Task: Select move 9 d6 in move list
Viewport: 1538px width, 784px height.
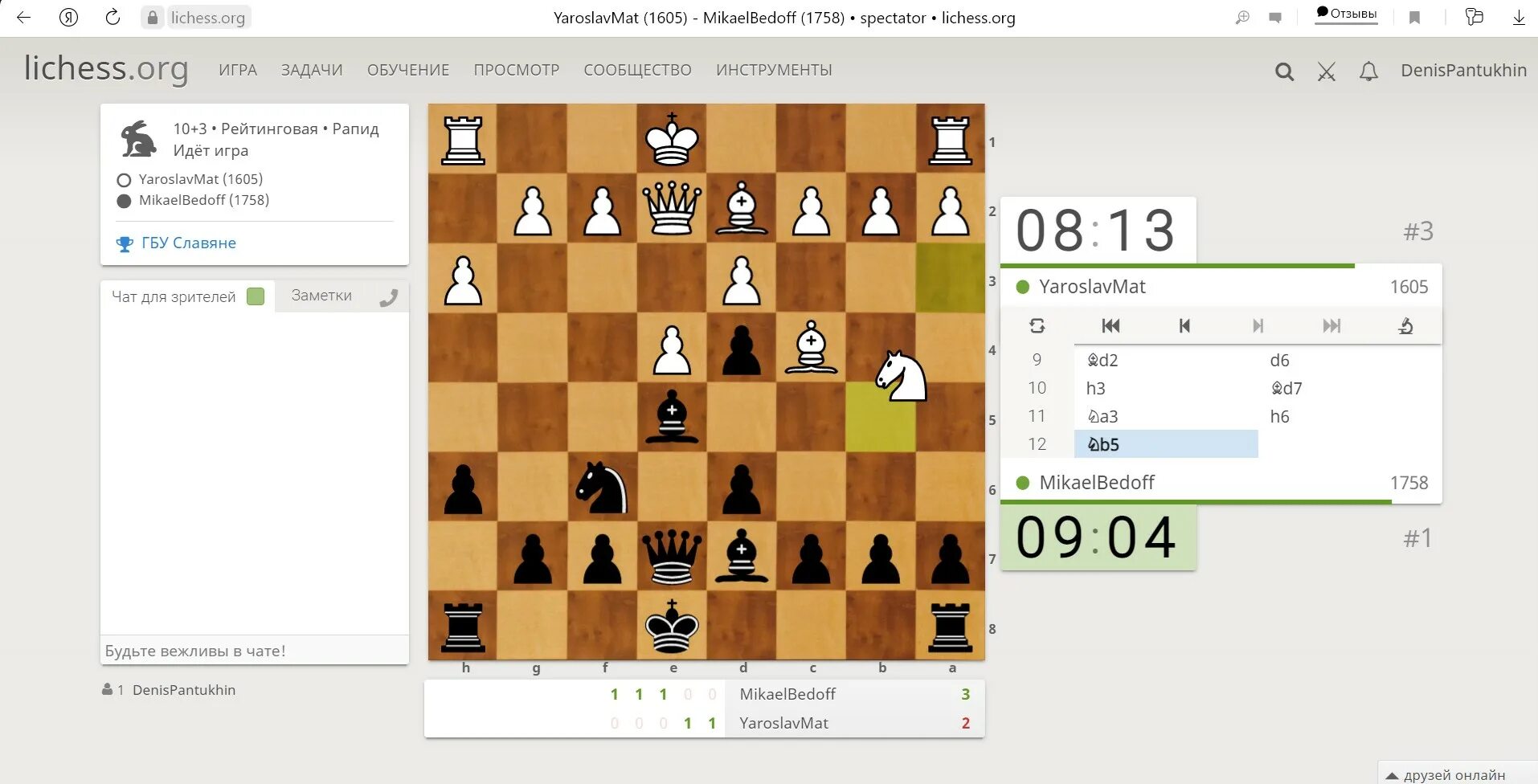Action: (x=1350, y=360)
